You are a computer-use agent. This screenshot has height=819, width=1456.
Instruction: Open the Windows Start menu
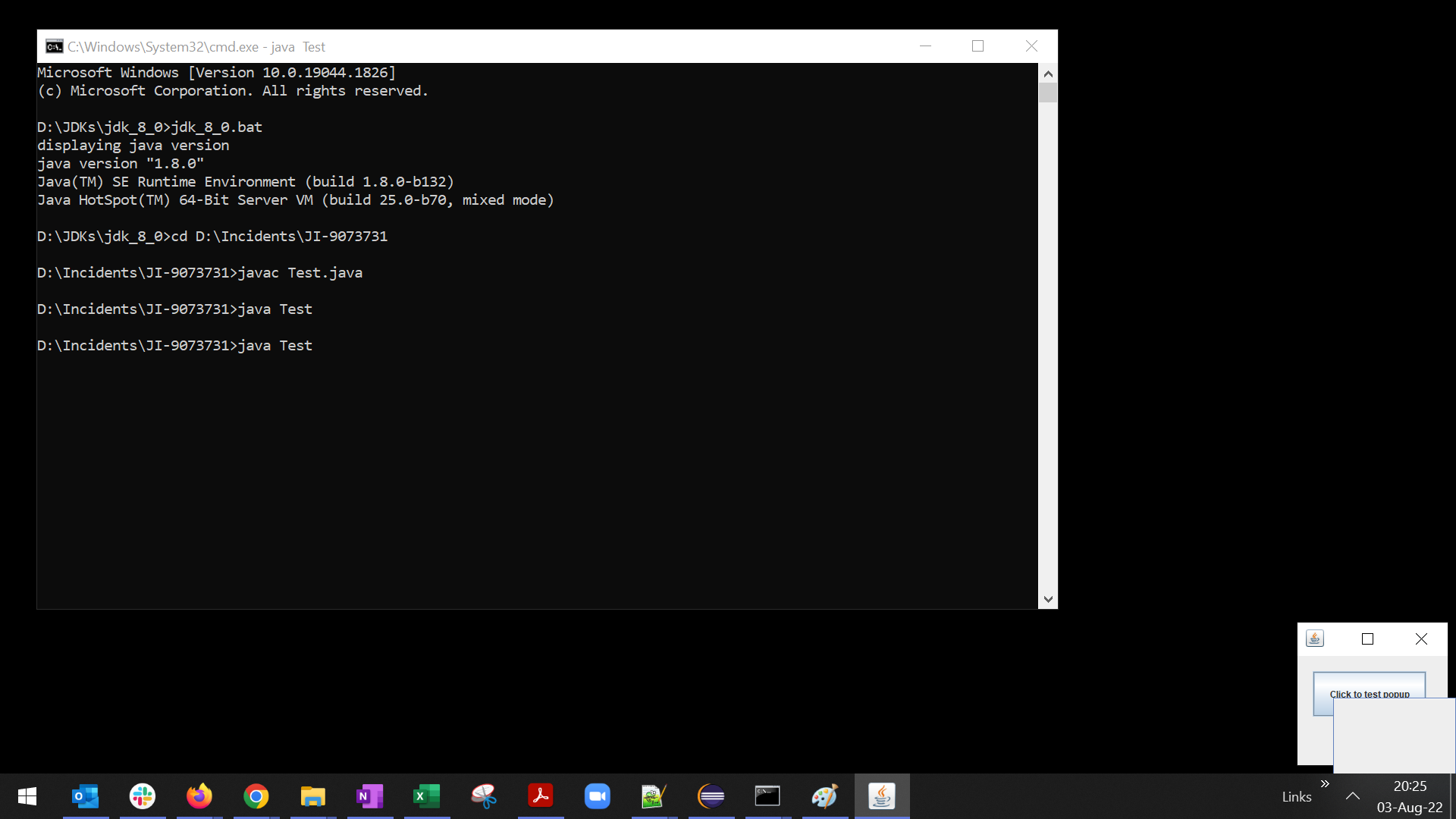click(27, 796)
